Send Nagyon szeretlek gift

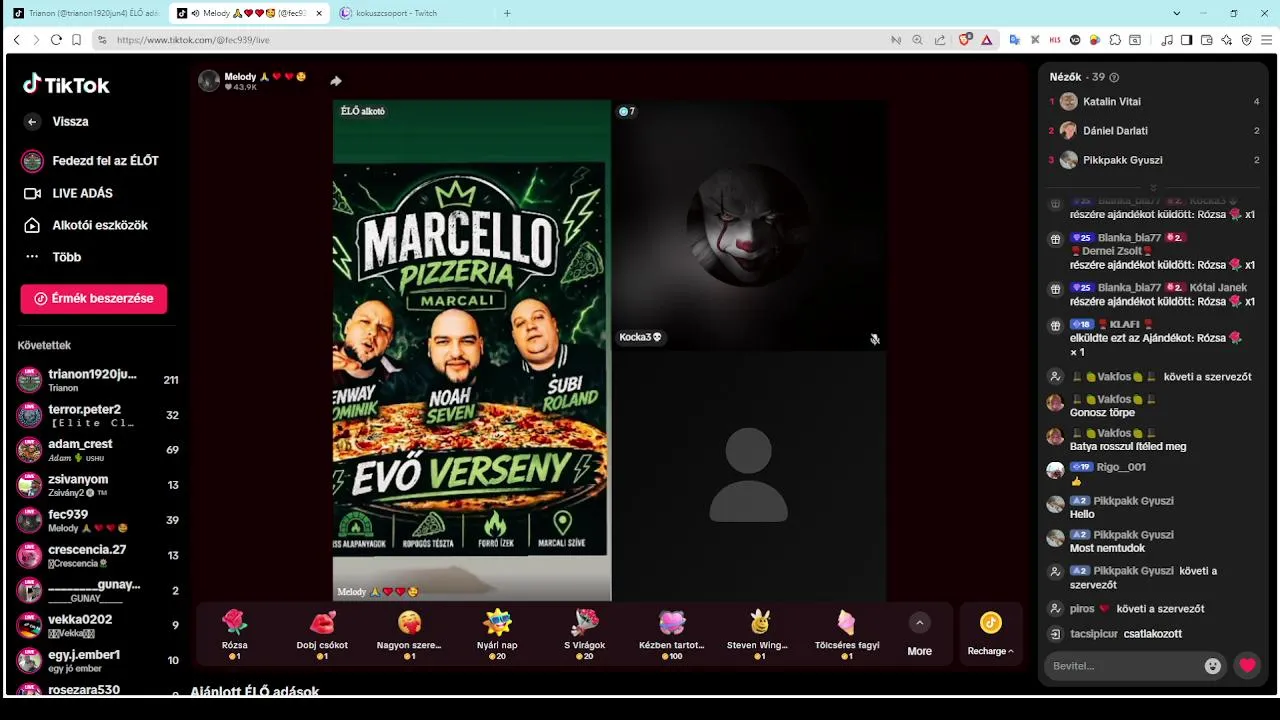click(x=409, y=634)
